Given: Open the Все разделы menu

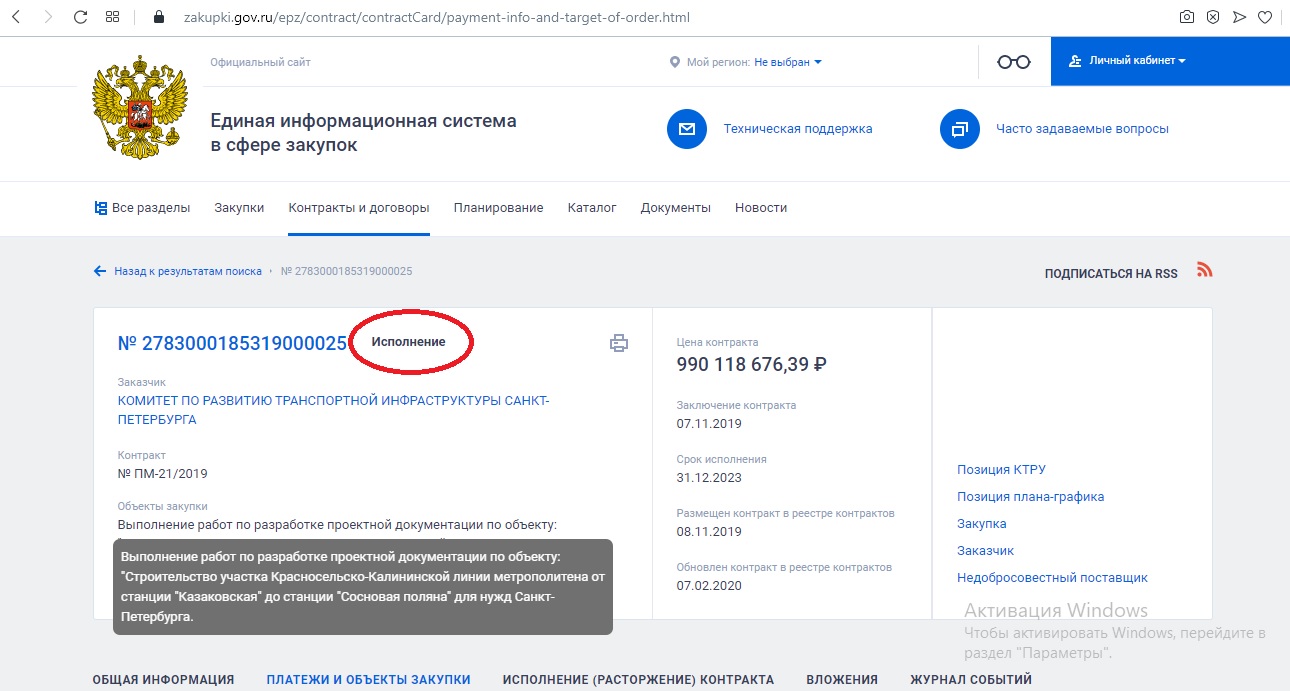Looking at the screenshot, I should (142, 208).
